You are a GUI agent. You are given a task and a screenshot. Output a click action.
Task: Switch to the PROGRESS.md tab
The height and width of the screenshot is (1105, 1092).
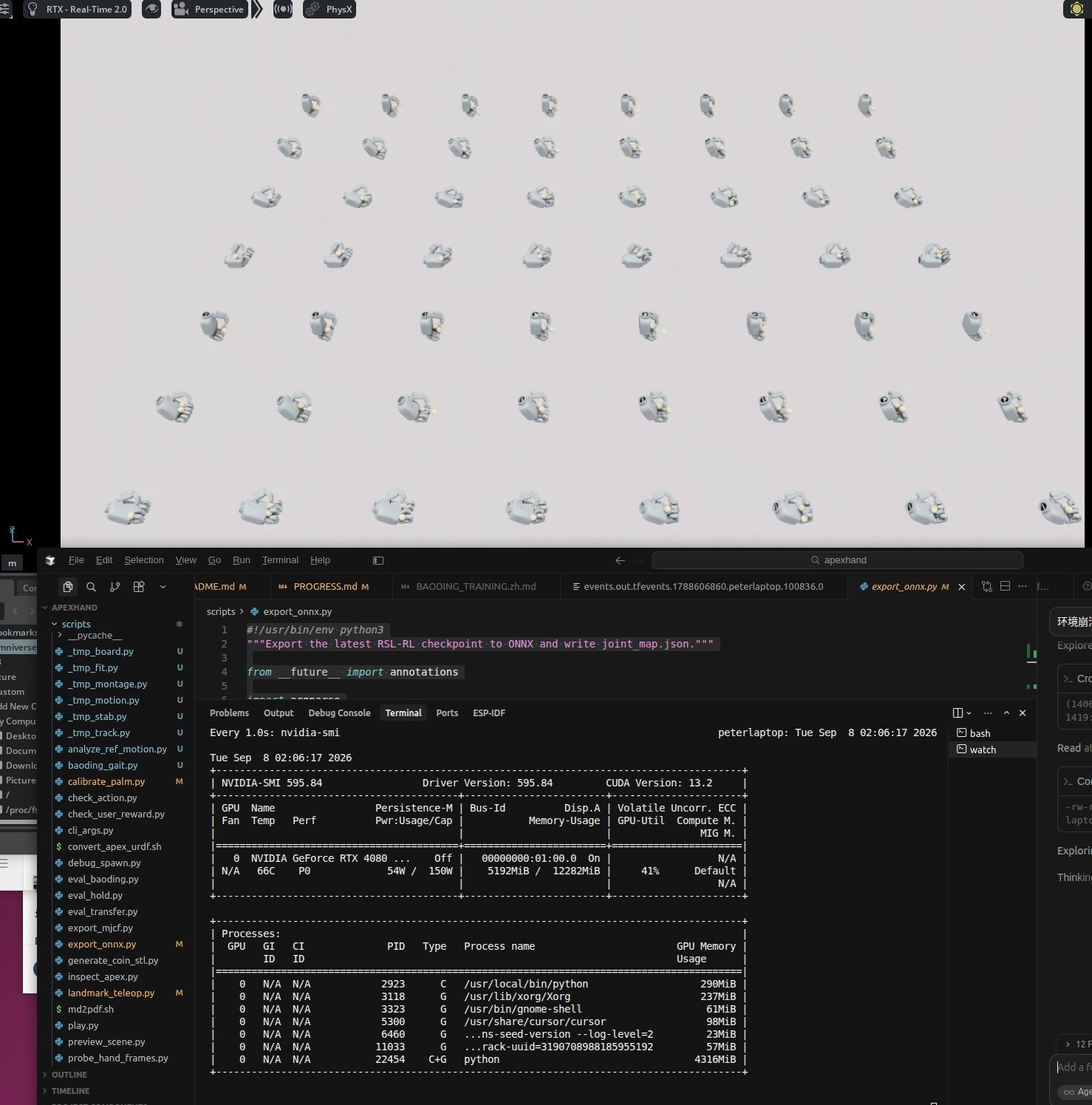(325, 587)
